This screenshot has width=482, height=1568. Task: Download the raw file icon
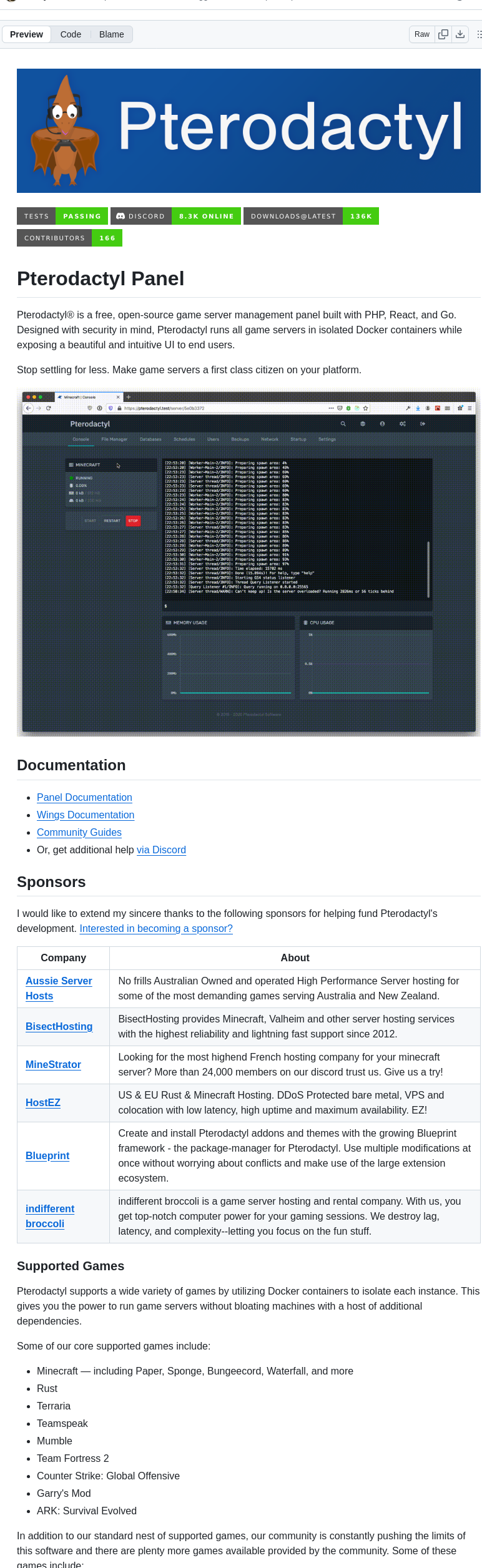point(460,34)
